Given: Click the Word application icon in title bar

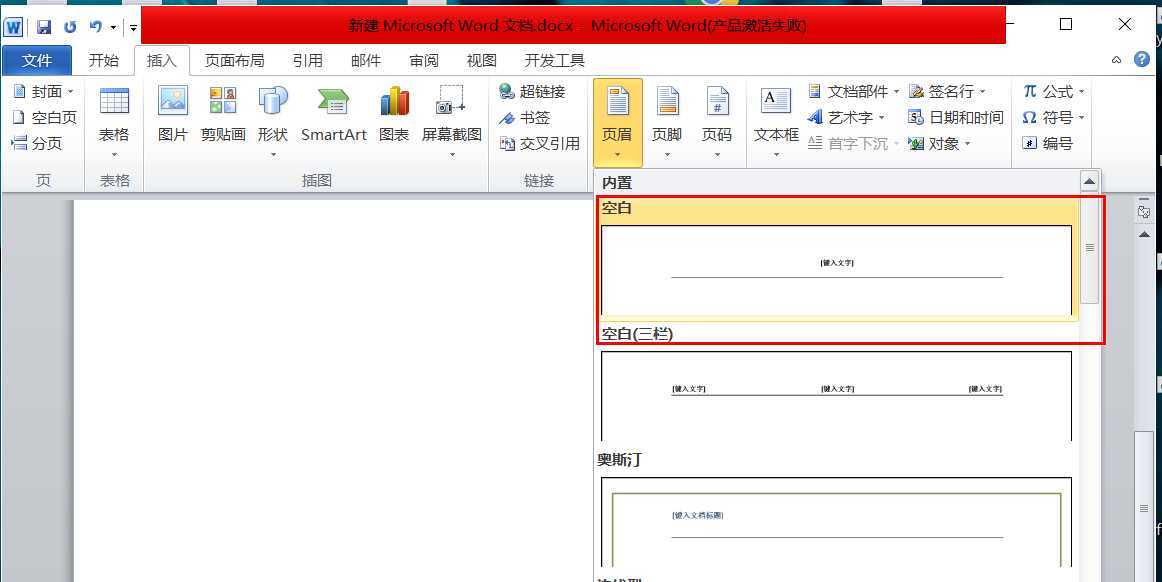Looking at the screenshot, I should coord(13,27).
